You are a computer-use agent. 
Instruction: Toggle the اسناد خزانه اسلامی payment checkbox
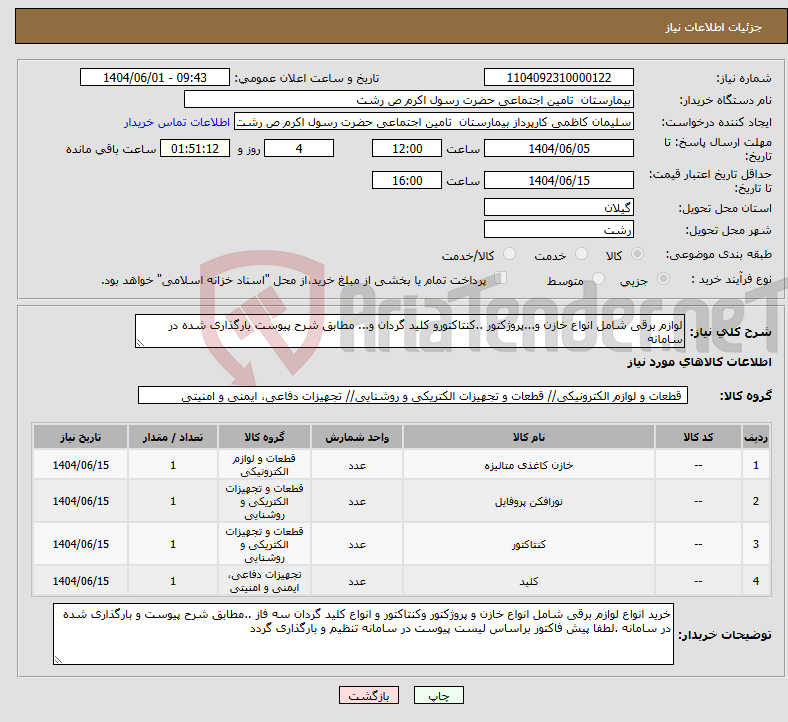(500, 278)
